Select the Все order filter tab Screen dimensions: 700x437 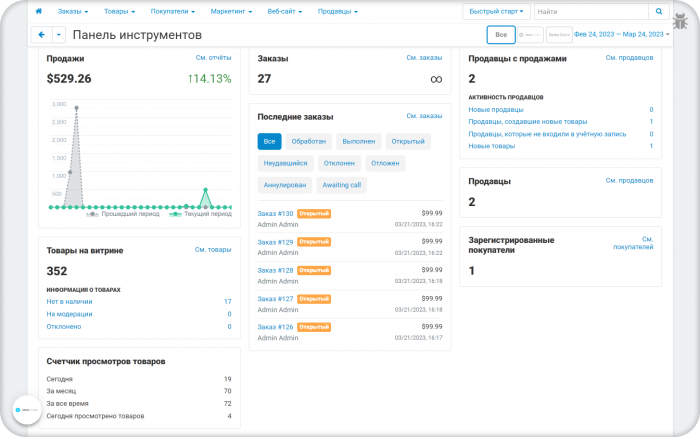click(269, 142)
